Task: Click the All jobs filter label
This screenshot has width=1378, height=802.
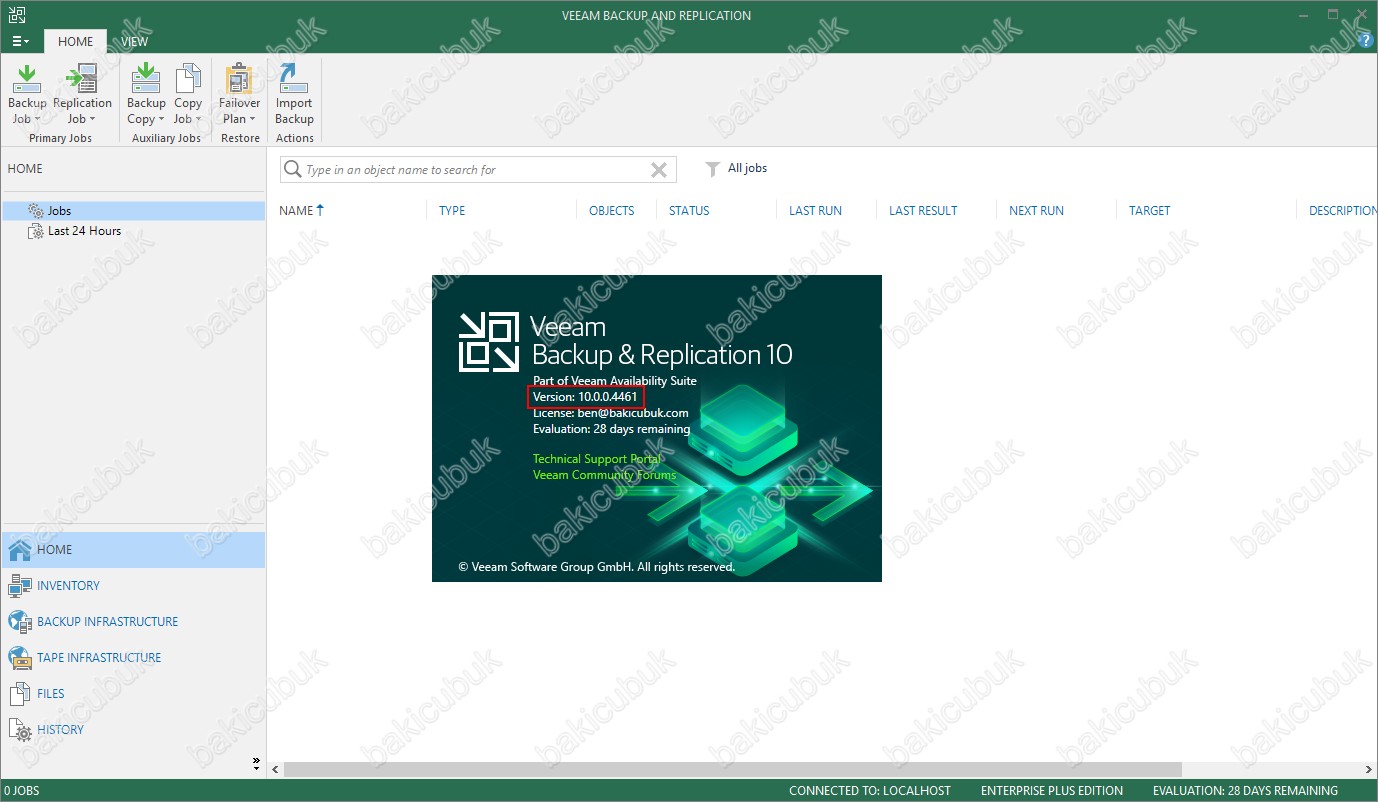Action: (x=747, y=168)
